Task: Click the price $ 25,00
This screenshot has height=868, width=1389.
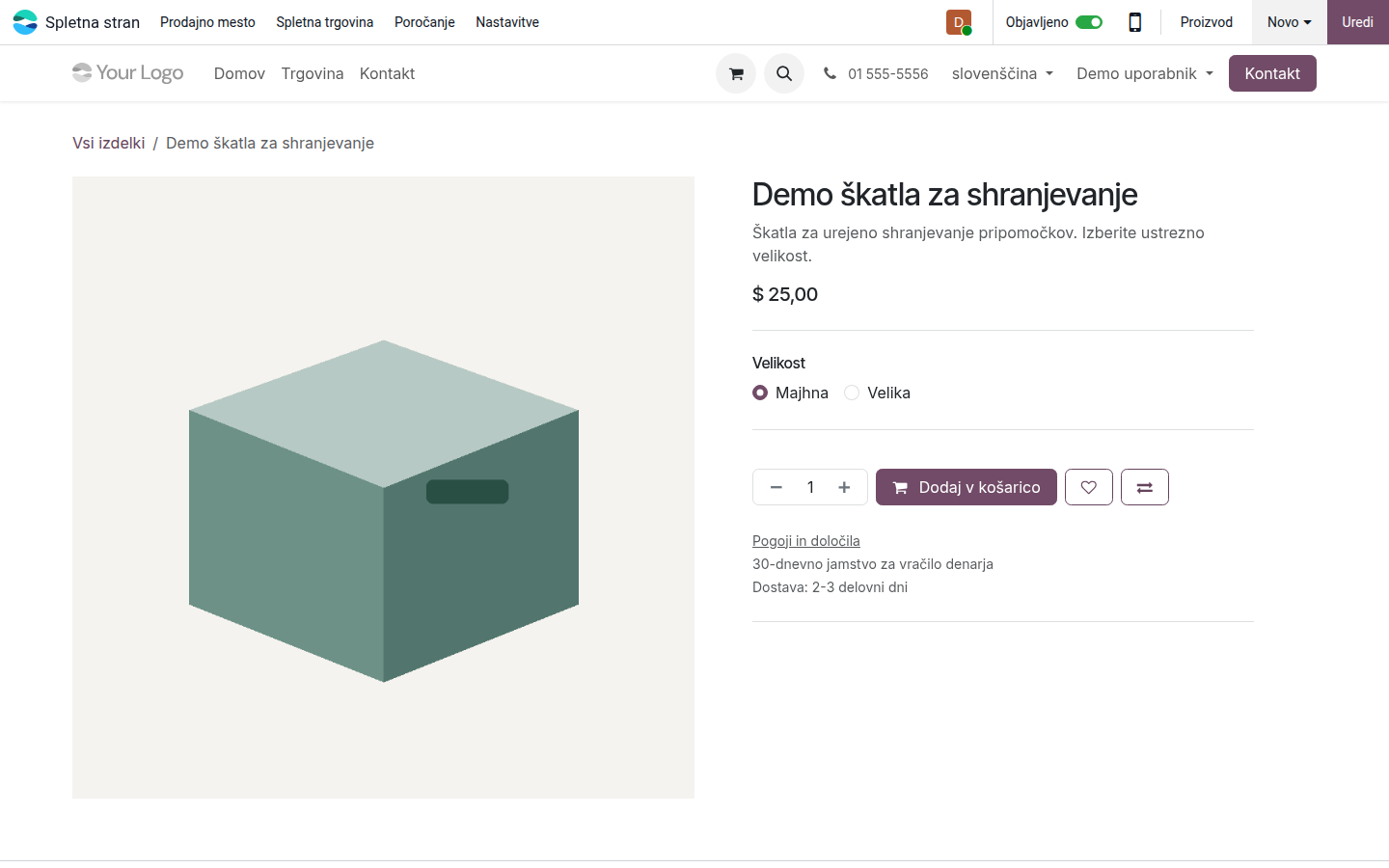Action: coord(785,294)
